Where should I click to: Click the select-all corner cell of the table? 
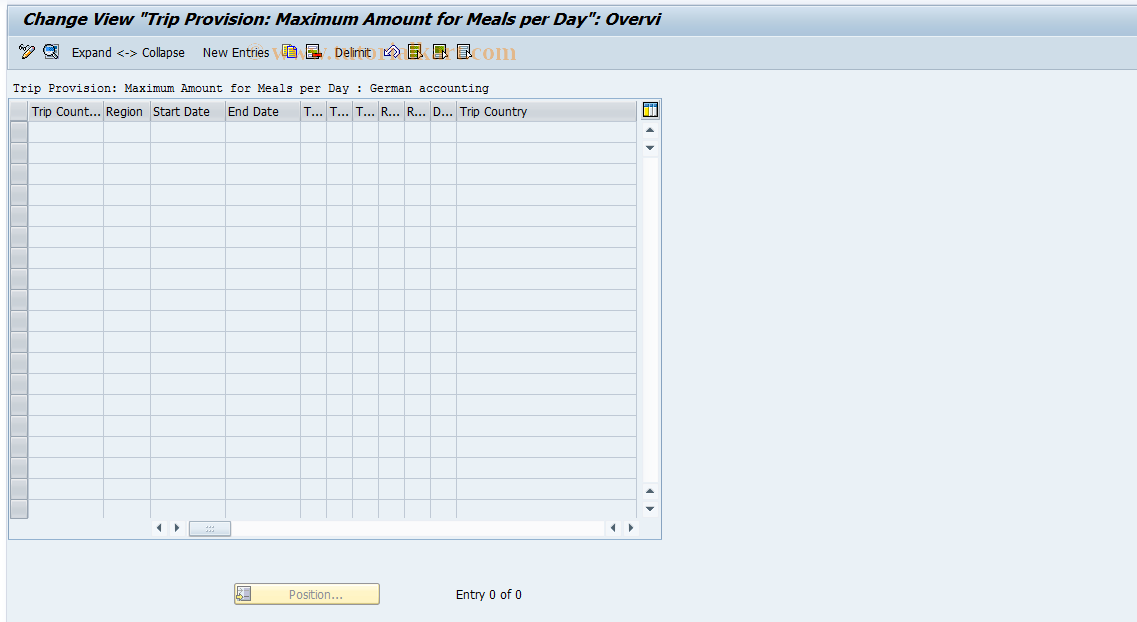click(x=19, y=112)
